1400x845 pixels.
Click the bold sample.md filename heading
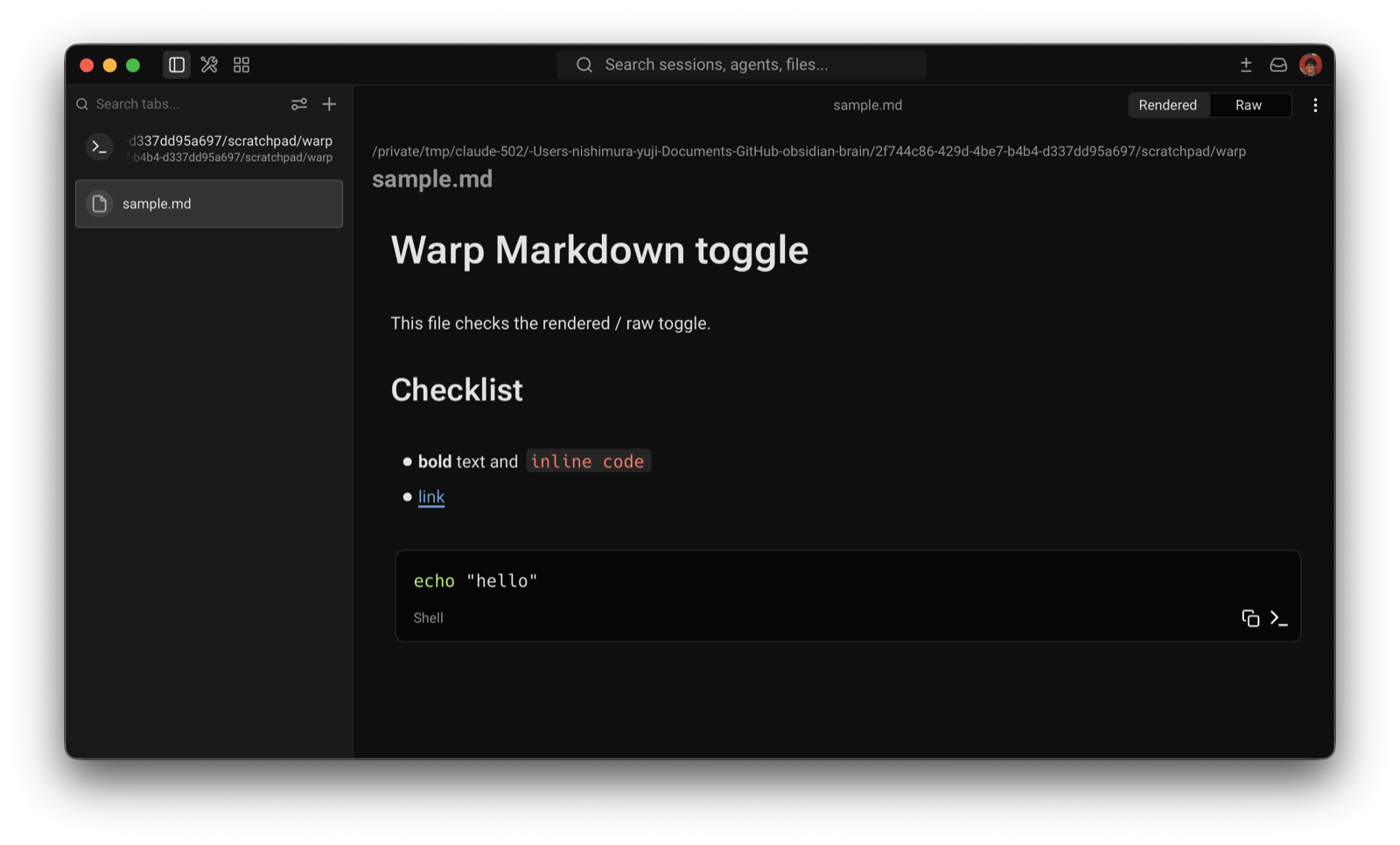pyautogui.click(x=432, y=179)
